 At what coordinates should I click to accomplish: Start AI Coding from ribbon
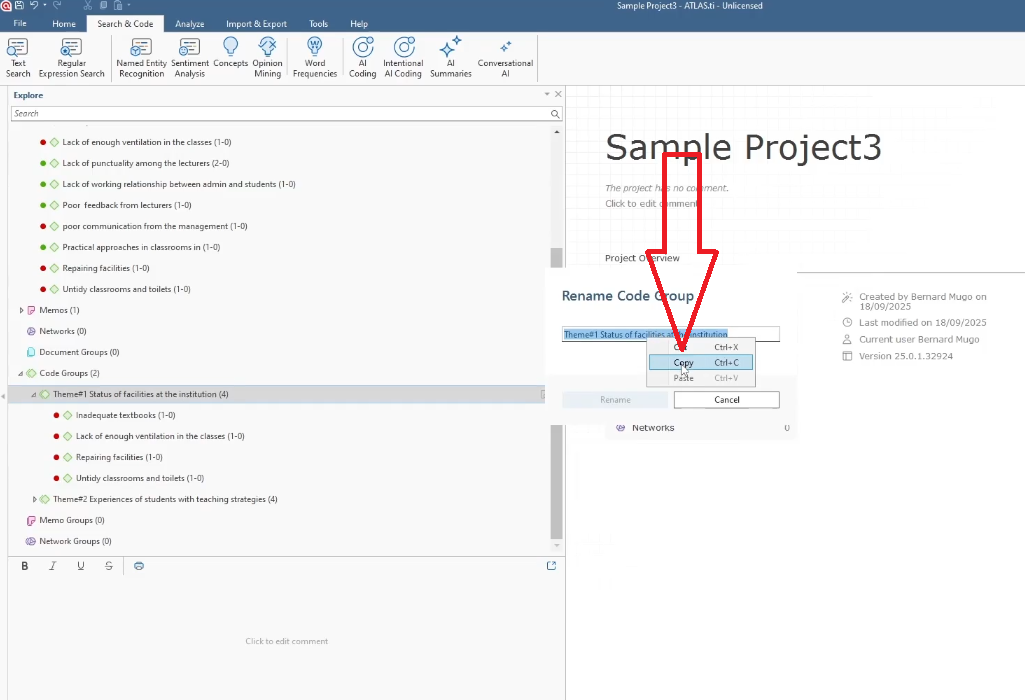(x=363, y=57)
